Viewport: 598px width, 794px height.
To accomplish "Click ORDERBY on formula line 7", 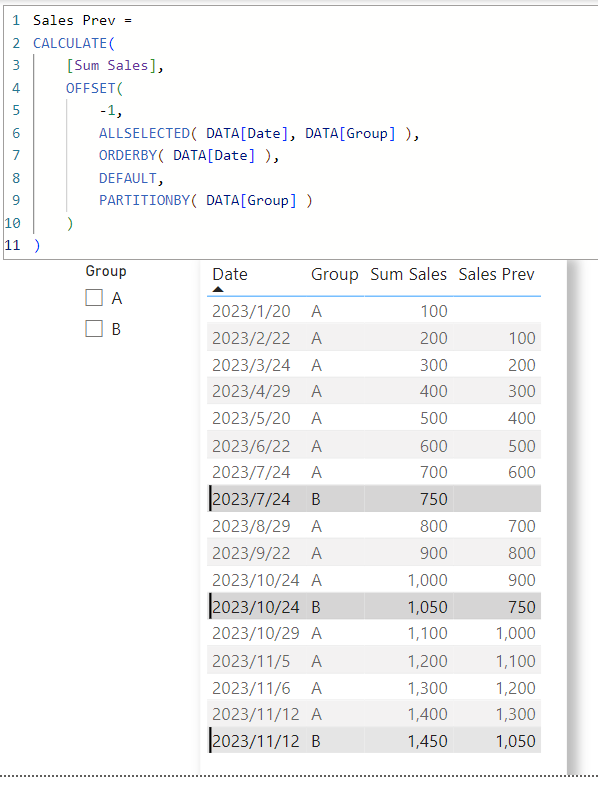I will (128, 155).
